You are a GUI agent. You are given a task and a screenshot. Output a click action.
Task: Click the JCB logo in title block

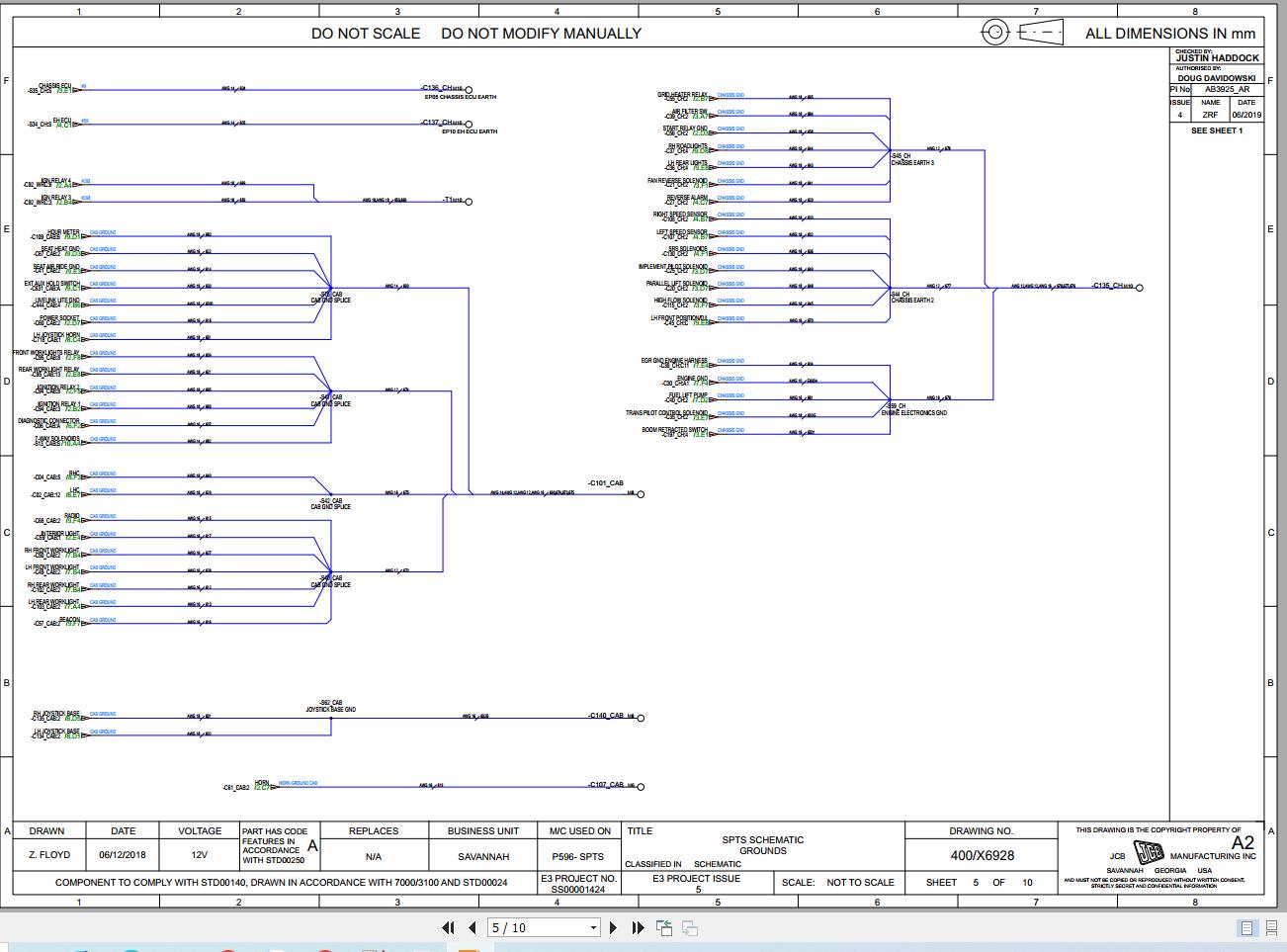coord(1150,854)
